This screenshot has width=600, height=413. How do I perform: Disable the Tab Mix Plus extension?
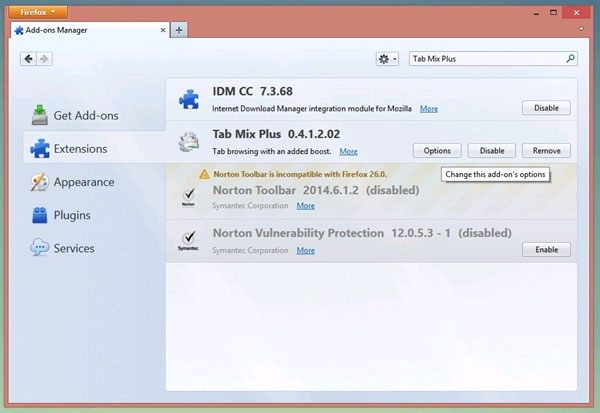[492, 151]
